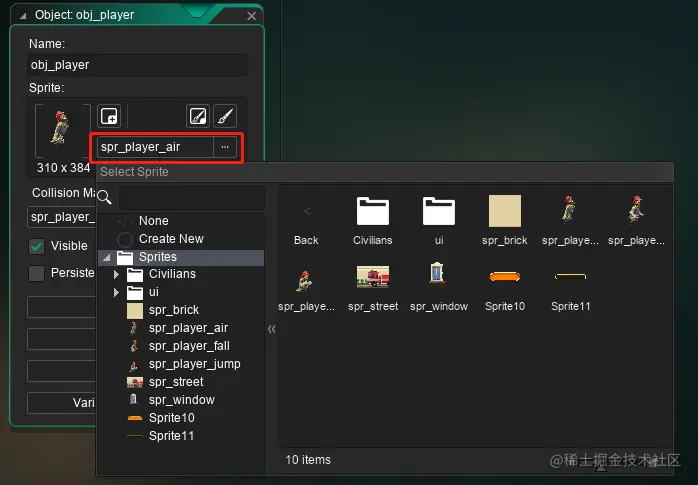This screenshot has height=485, width=698.
Task: Select Sprite11 in tree list
Action: pyautogui.click(x=181, y=436)
